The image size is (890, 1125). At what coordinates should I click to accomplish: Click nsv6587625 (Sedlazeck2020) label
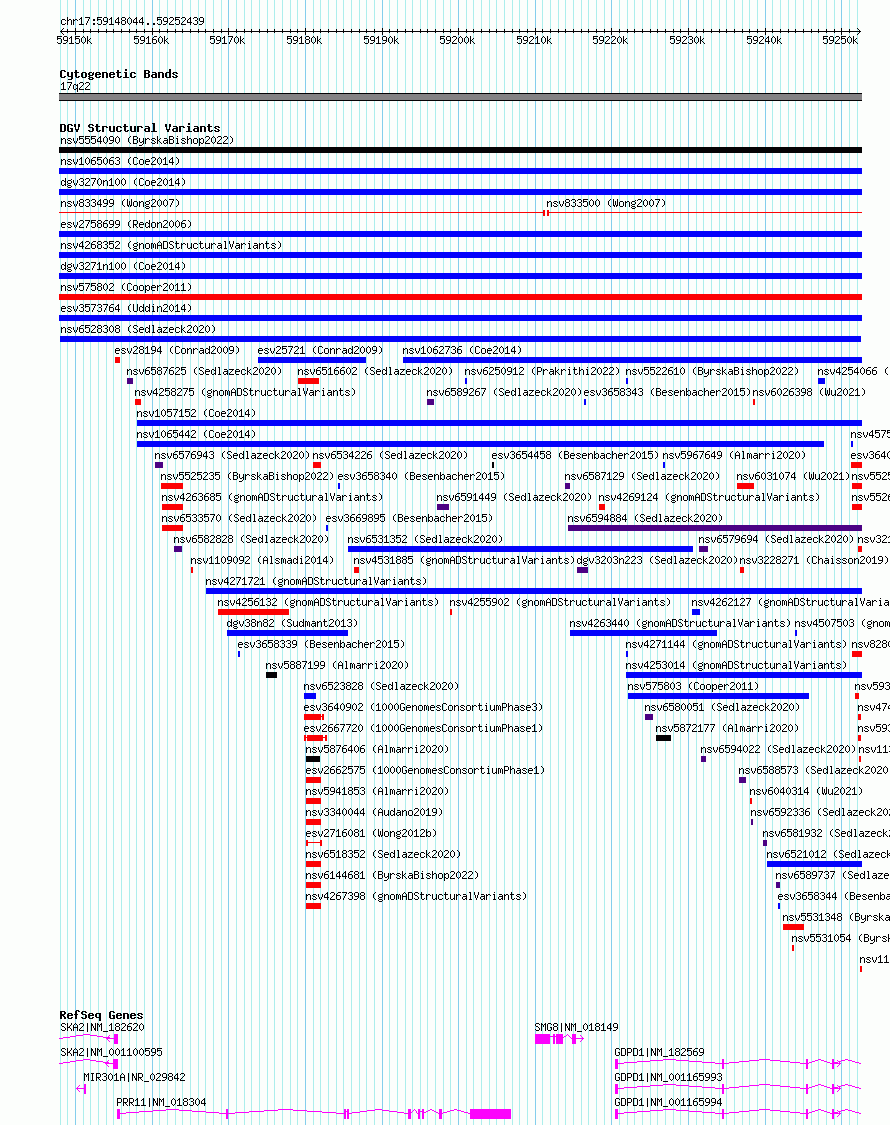tap(204, 371)
